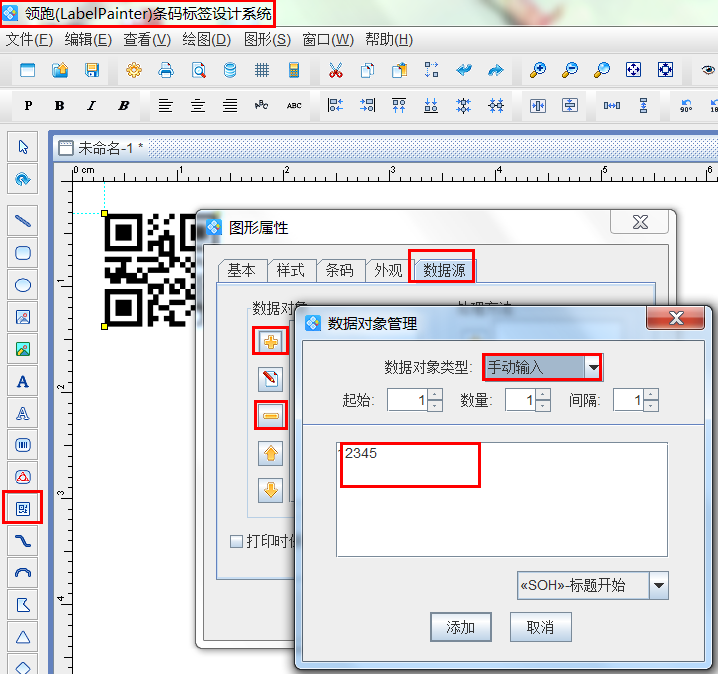Click the 取消 button
The image size is (718, 674).
point(540,627)
